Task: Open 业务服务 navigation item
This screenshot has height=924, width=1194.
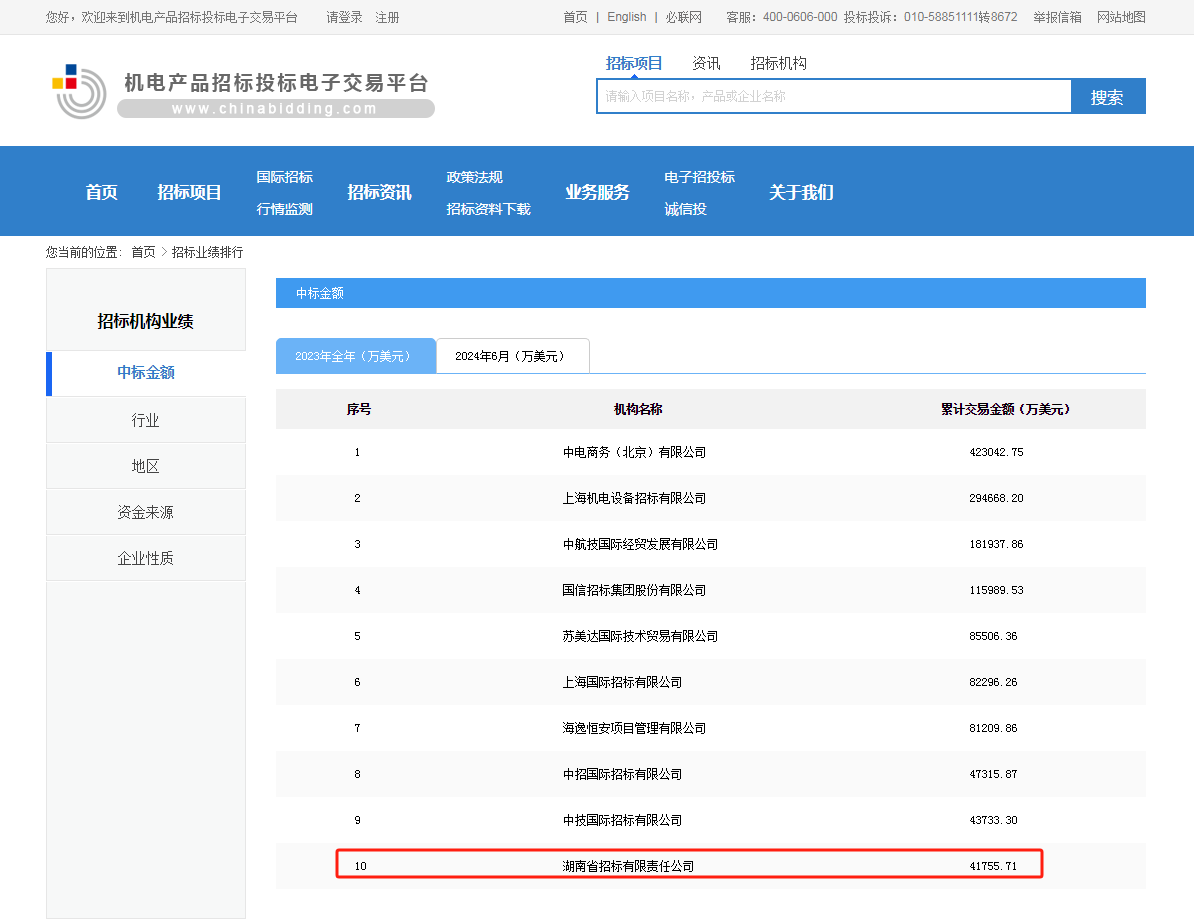Action: point(597,192)
